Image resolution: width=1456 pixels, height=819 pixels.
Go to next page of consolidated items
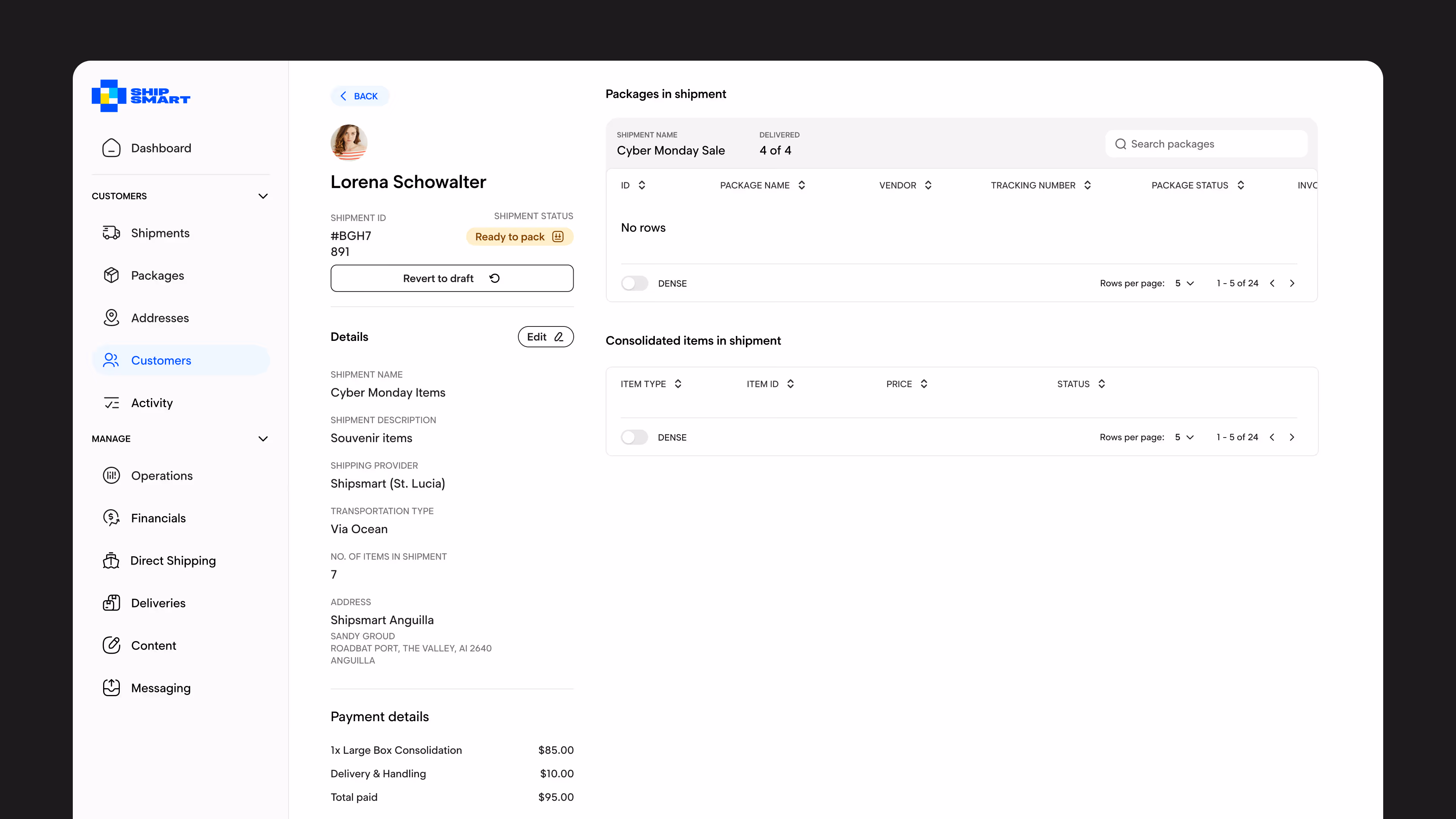tap(1291, 437)
